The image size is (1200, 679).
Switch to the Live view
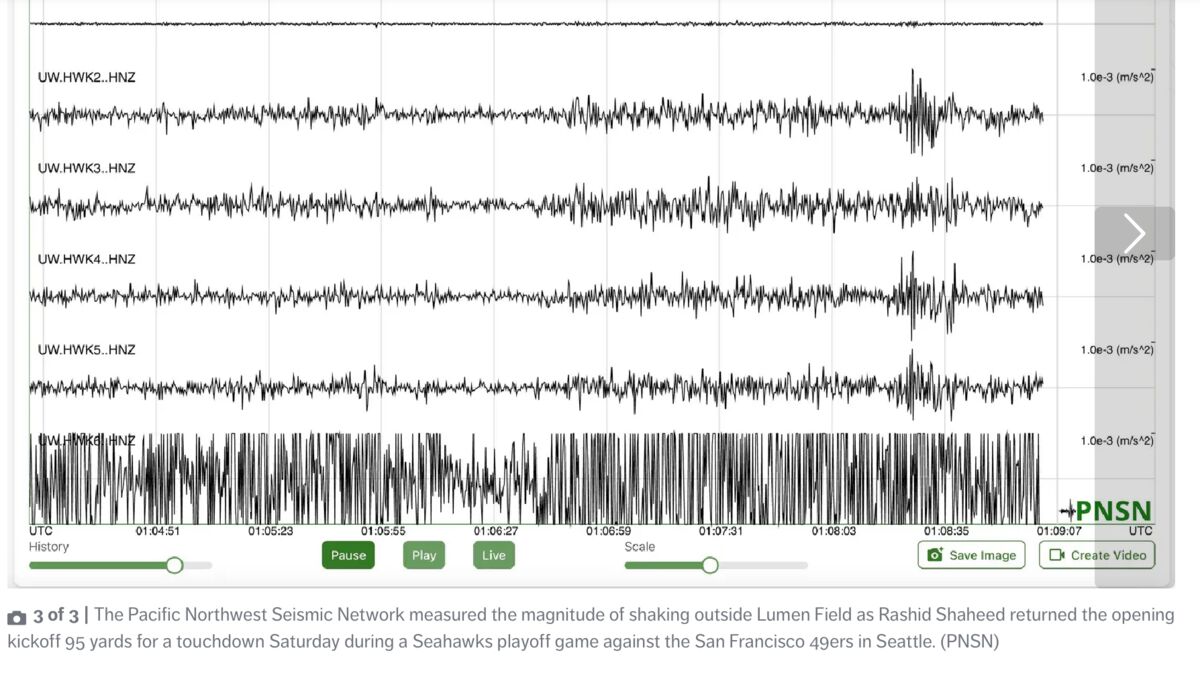494,555
